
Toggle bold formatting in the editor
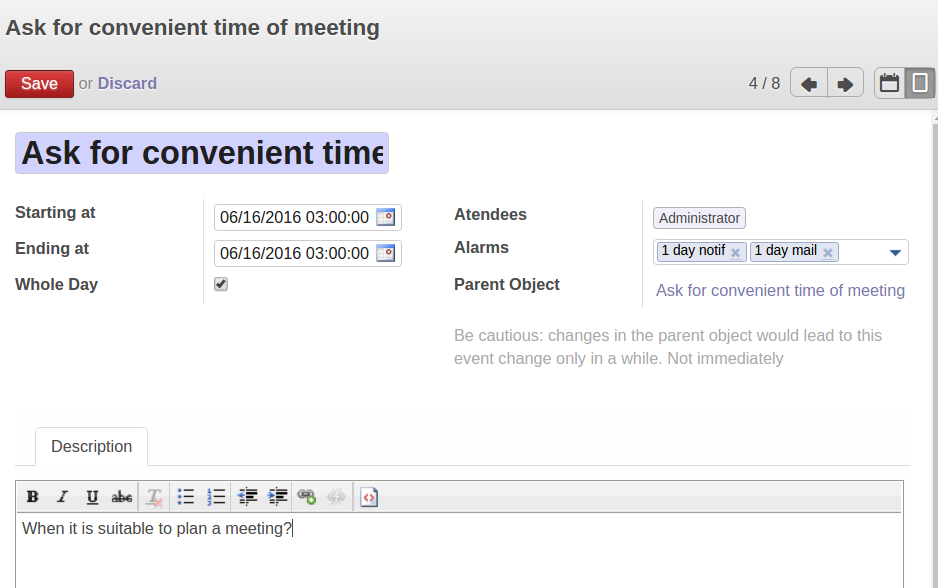click(x=33, y=497)
